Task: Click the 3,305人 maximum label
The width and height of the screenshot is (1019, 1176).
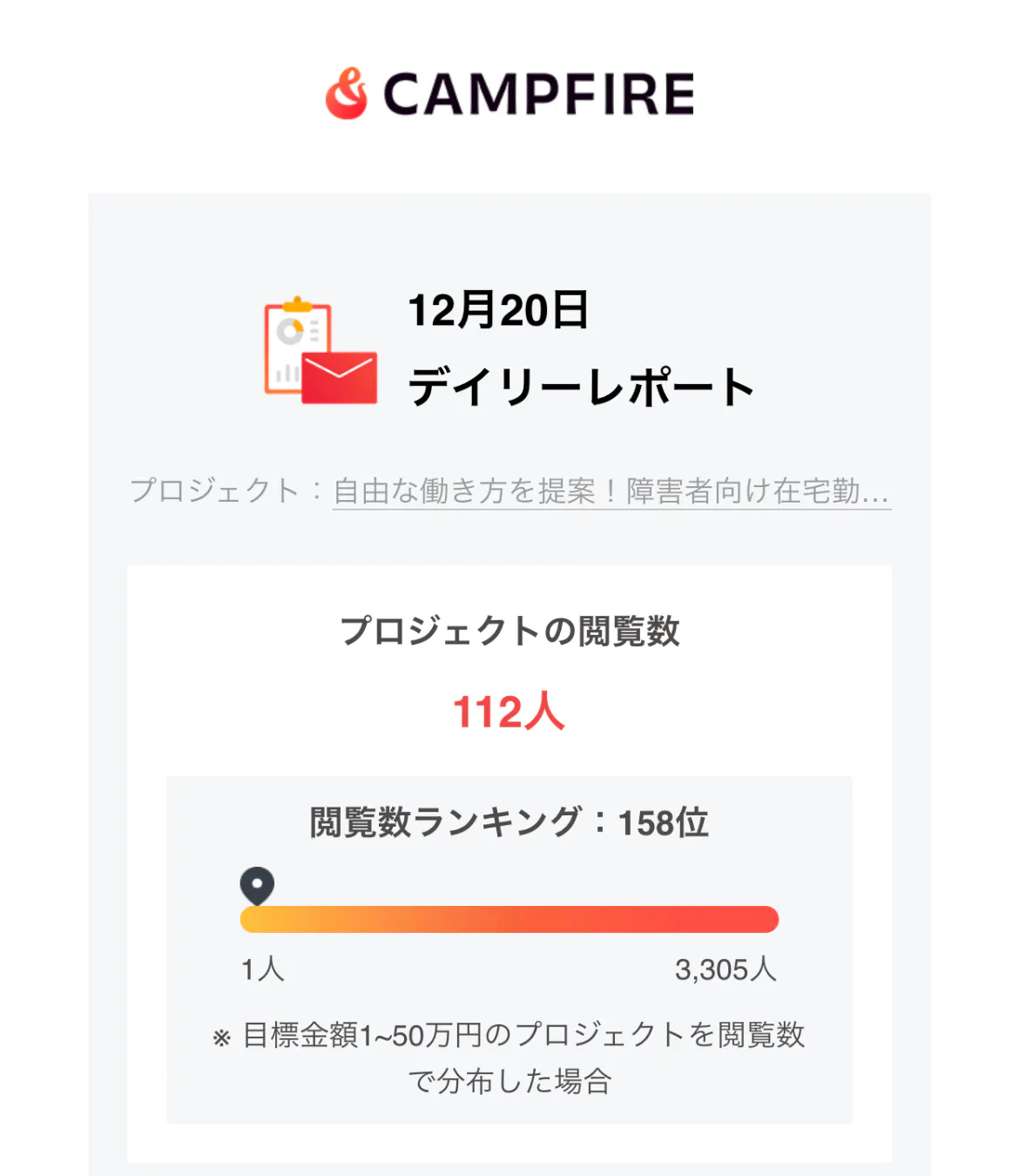Action: tap(725, 969)
